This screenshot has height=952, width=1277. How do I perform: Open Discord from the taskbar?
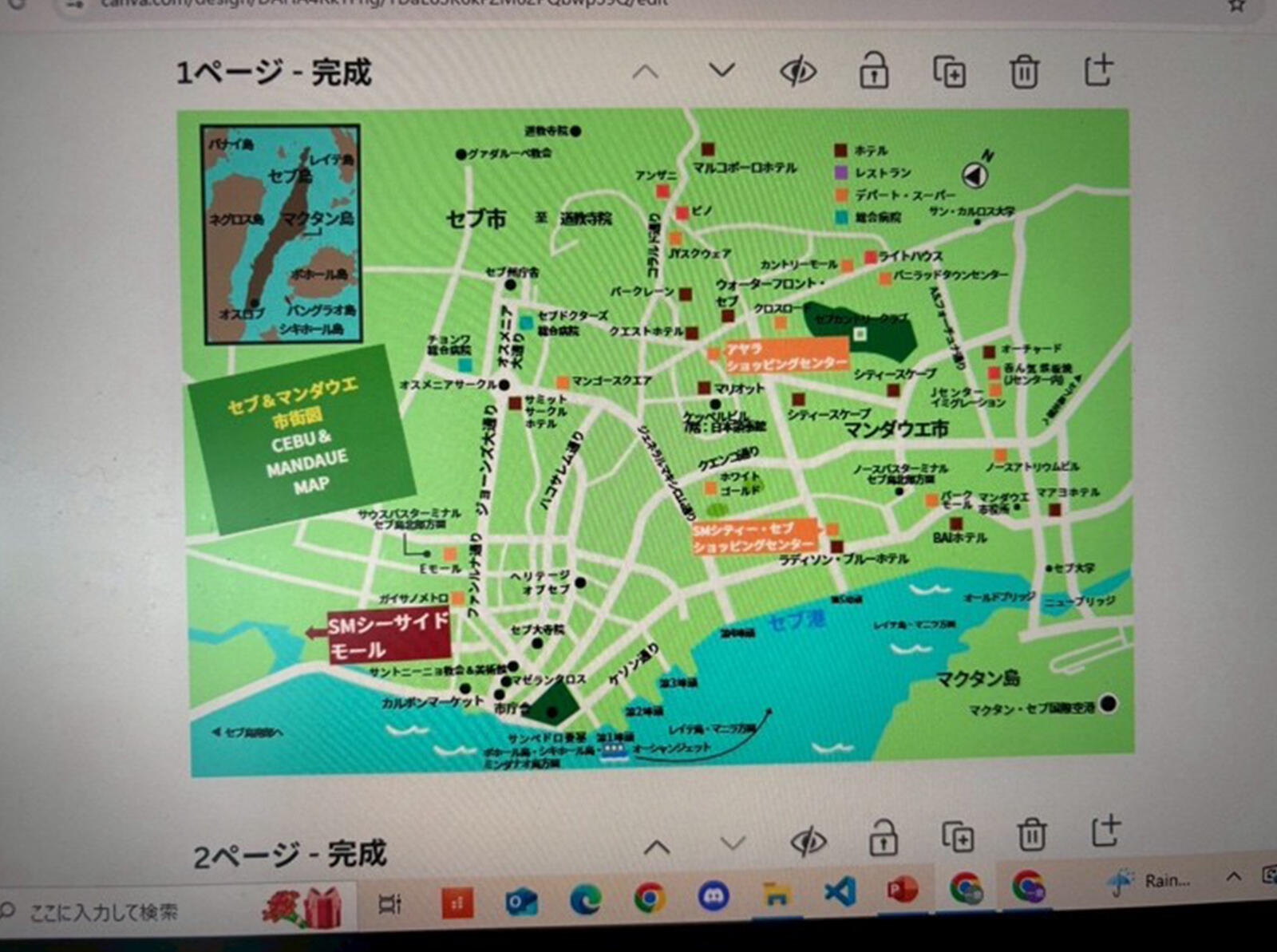[713, 896]
